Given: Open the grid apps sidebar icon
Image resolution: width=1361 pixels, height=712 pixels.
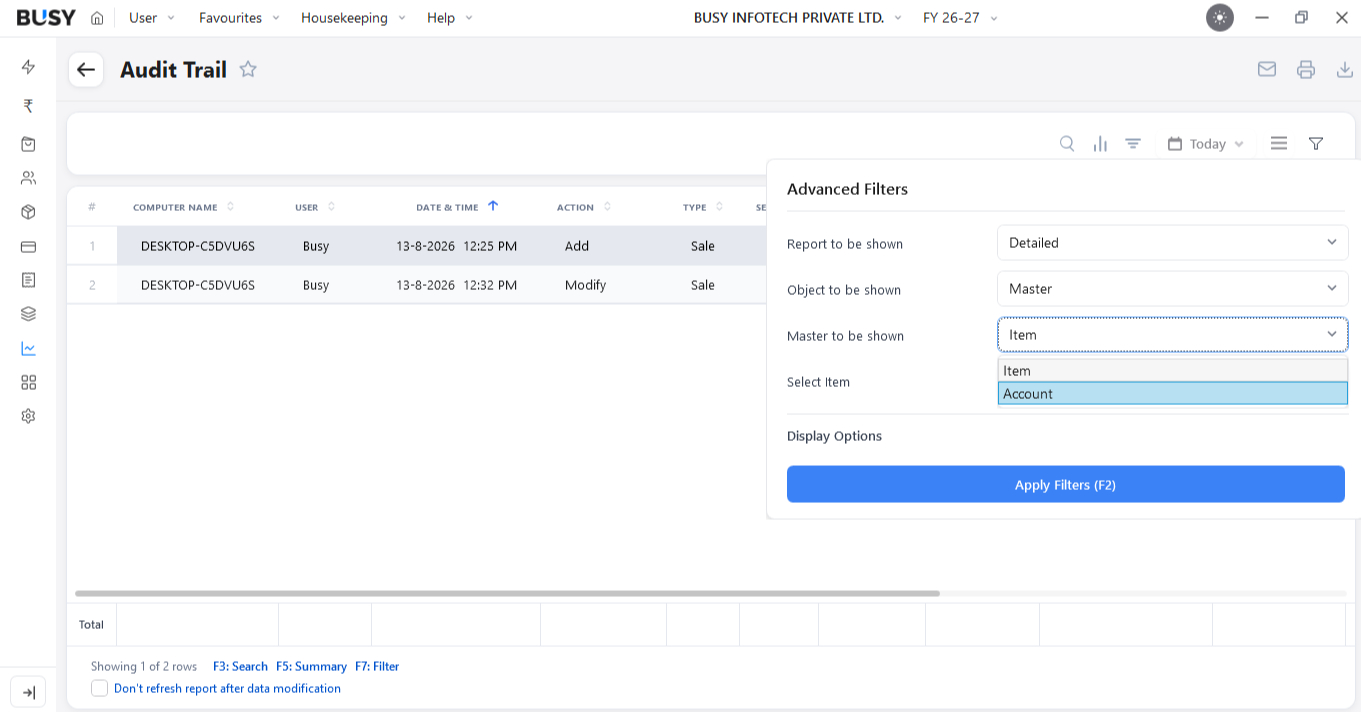Looking at the screenshot, I should pos(28,382).
